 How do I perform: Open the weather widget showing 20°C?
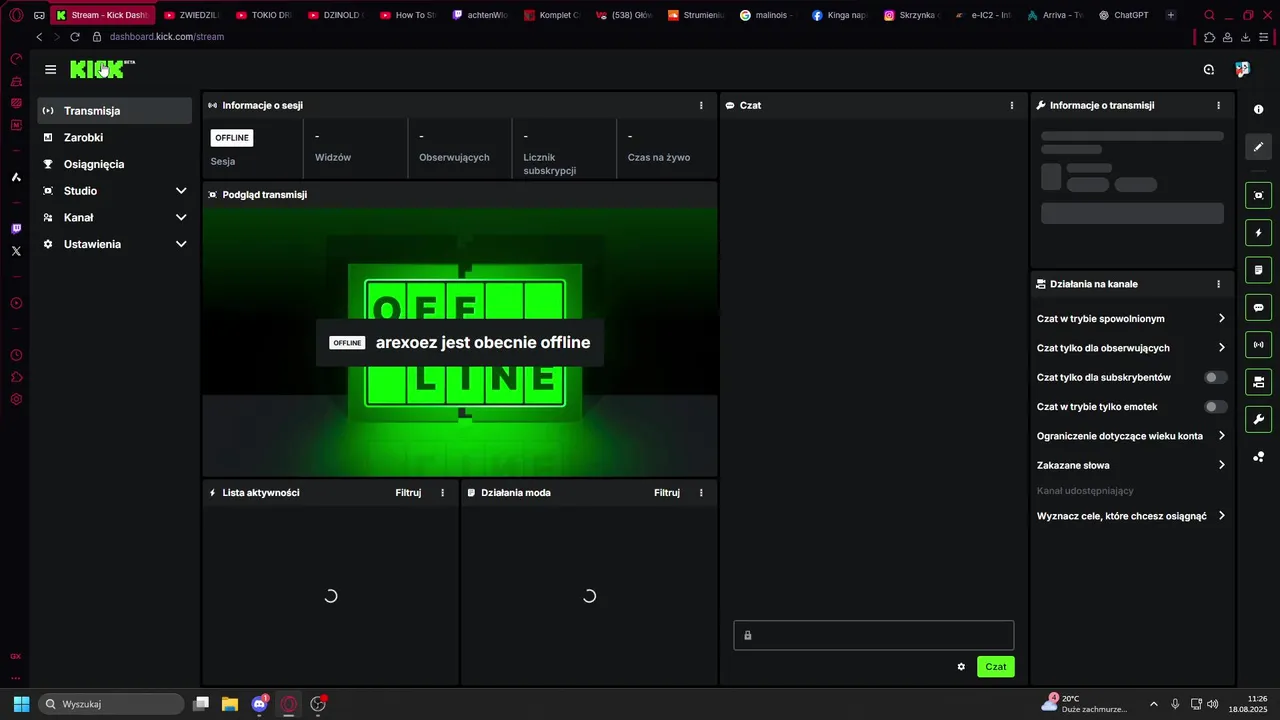pyautogui.click(x=1085, y=704)
